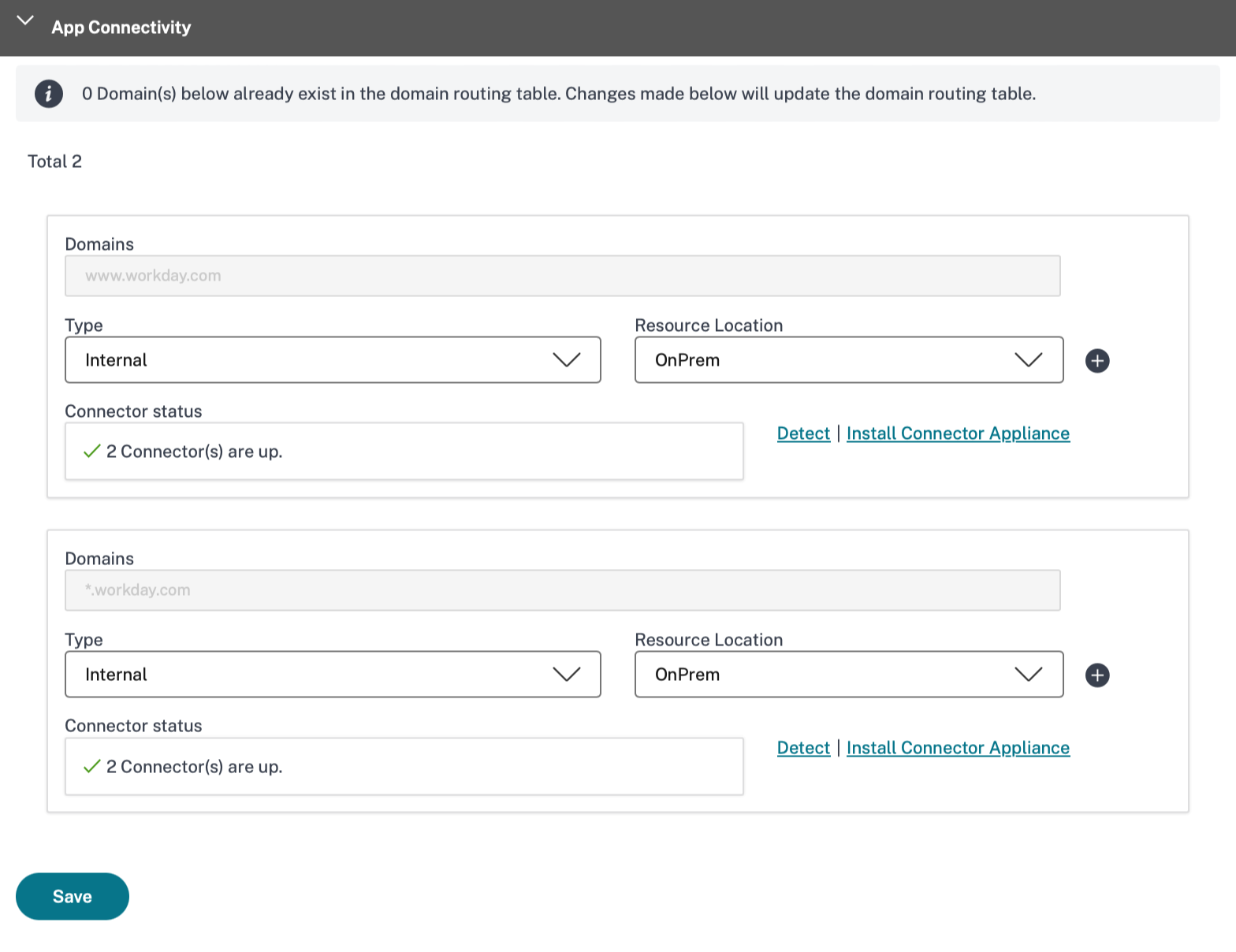Click plus icon beside first Resource Location

click(x=1096, y=360)
